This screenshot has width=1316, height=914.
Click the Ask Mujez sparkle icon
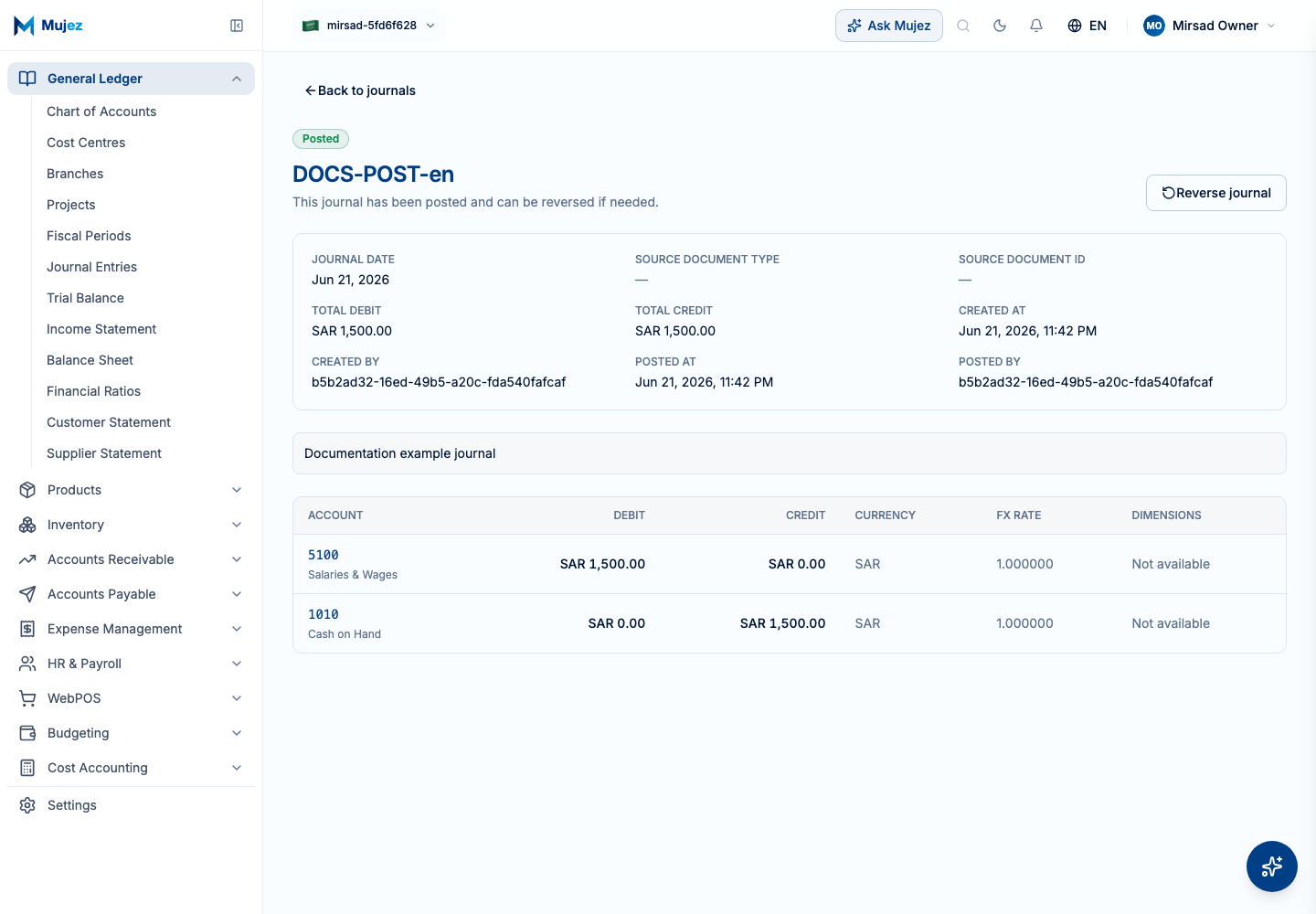pyautogui.click(x=854, y=26)
